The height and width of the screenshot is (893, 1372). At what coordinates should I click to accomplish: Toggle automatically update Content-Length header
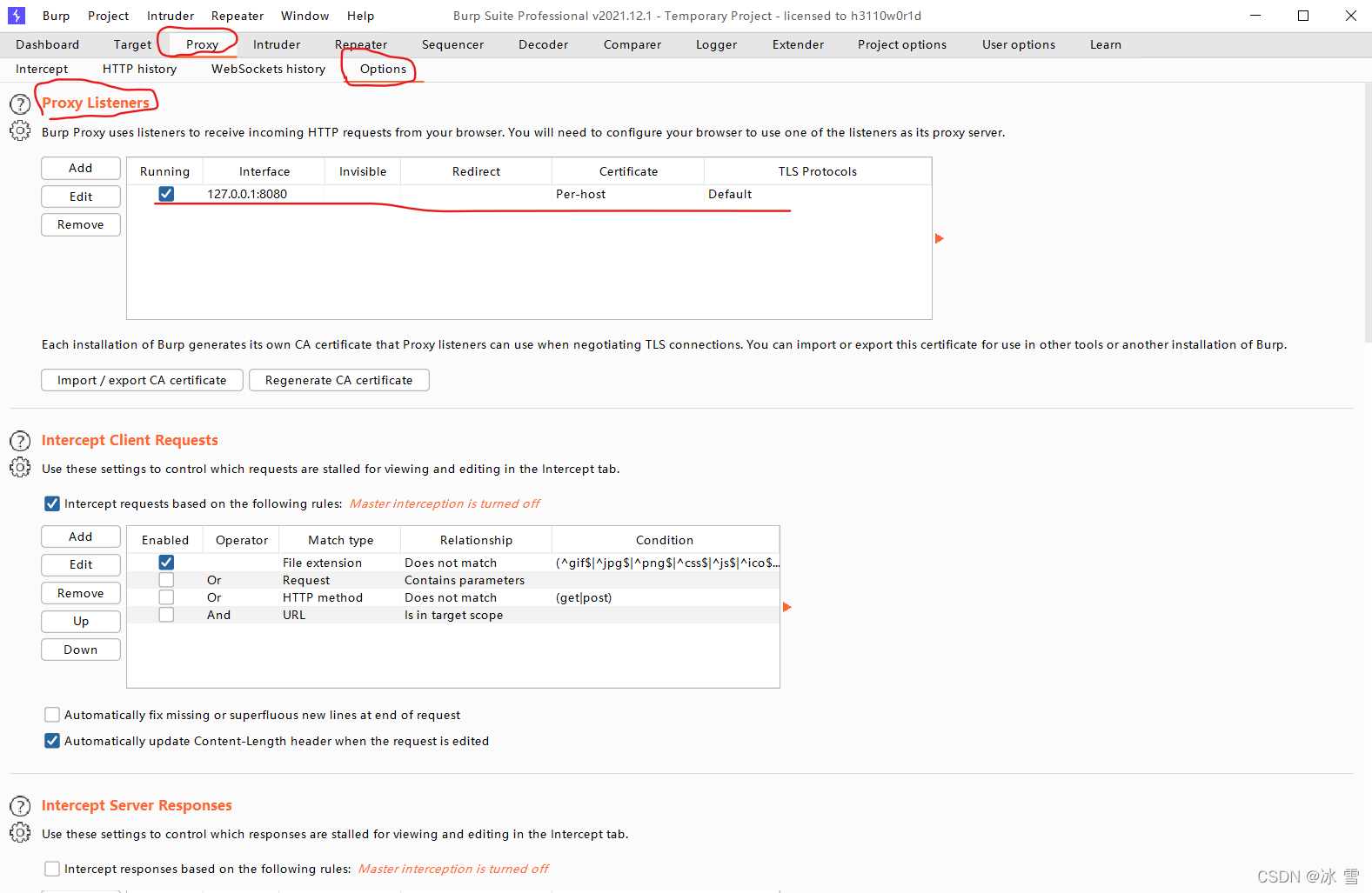click(x=52, y=741)
